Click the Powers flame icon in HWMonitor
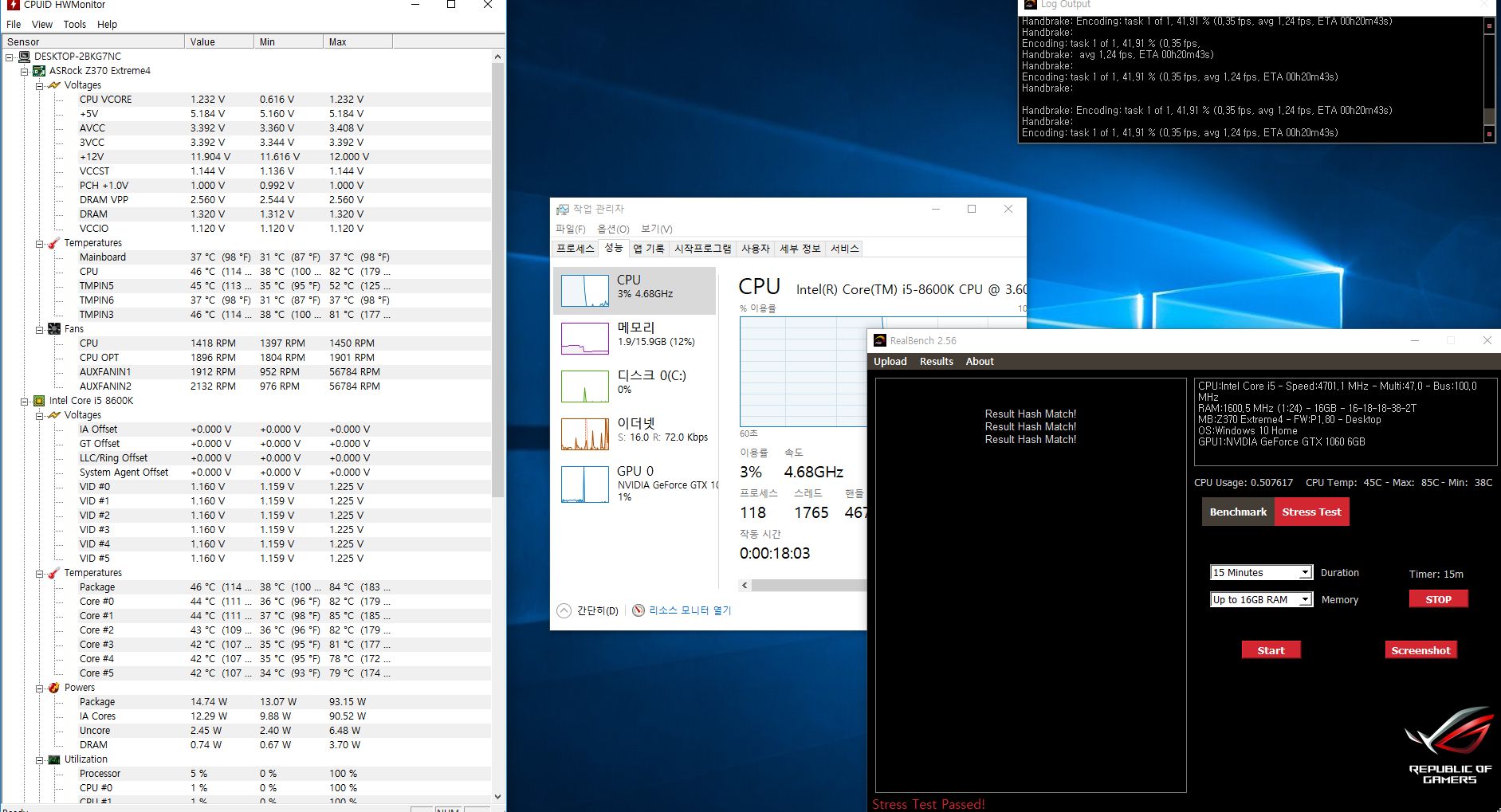1501x812 pixels. [x=54, y=688]
